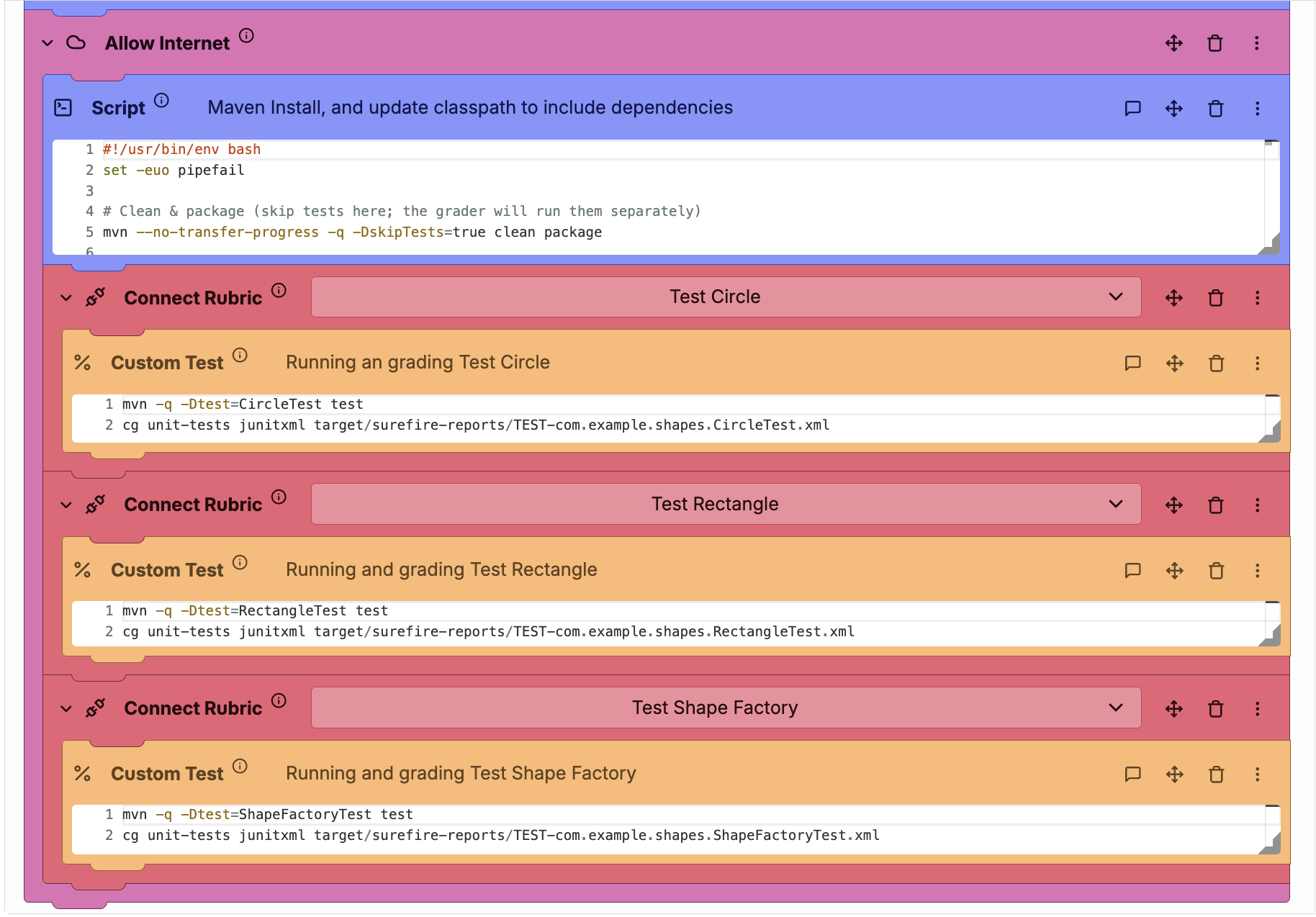Open the Test Circle rubric dropdown
Screen dimensions: 1316x917
[726, 297]
